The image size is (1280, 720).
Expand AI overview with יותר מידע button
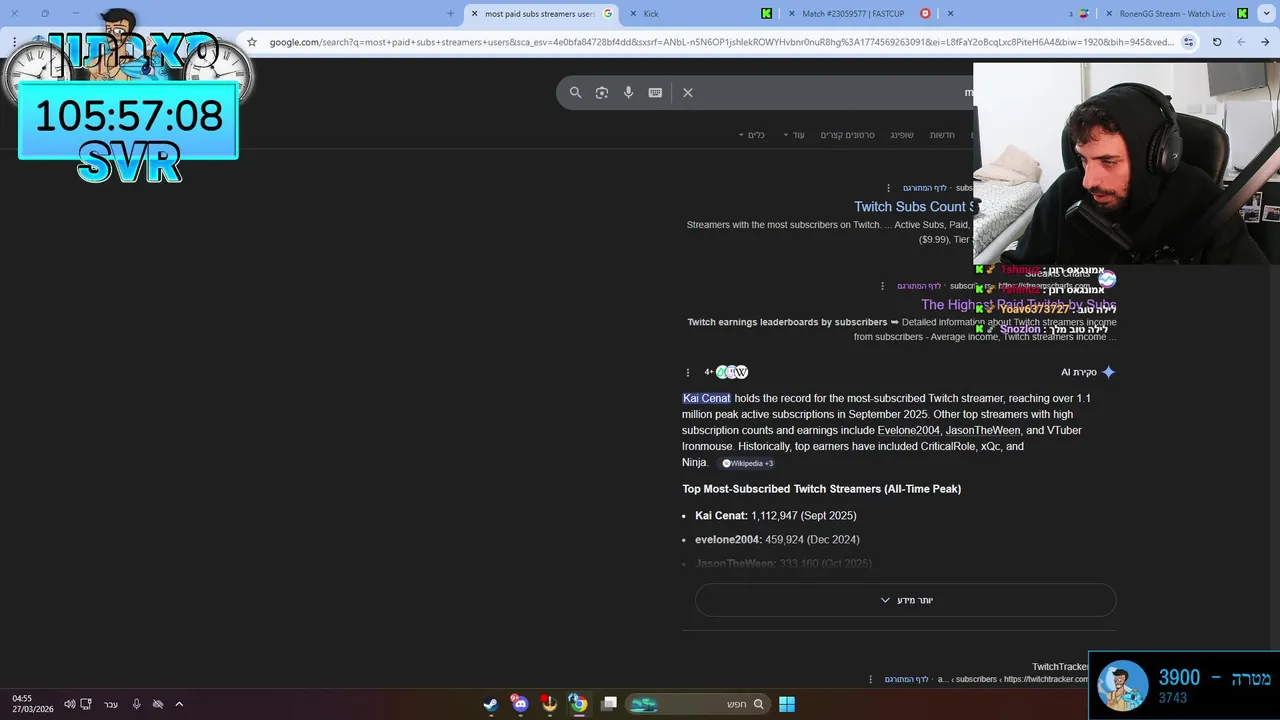tap(905, 600)
